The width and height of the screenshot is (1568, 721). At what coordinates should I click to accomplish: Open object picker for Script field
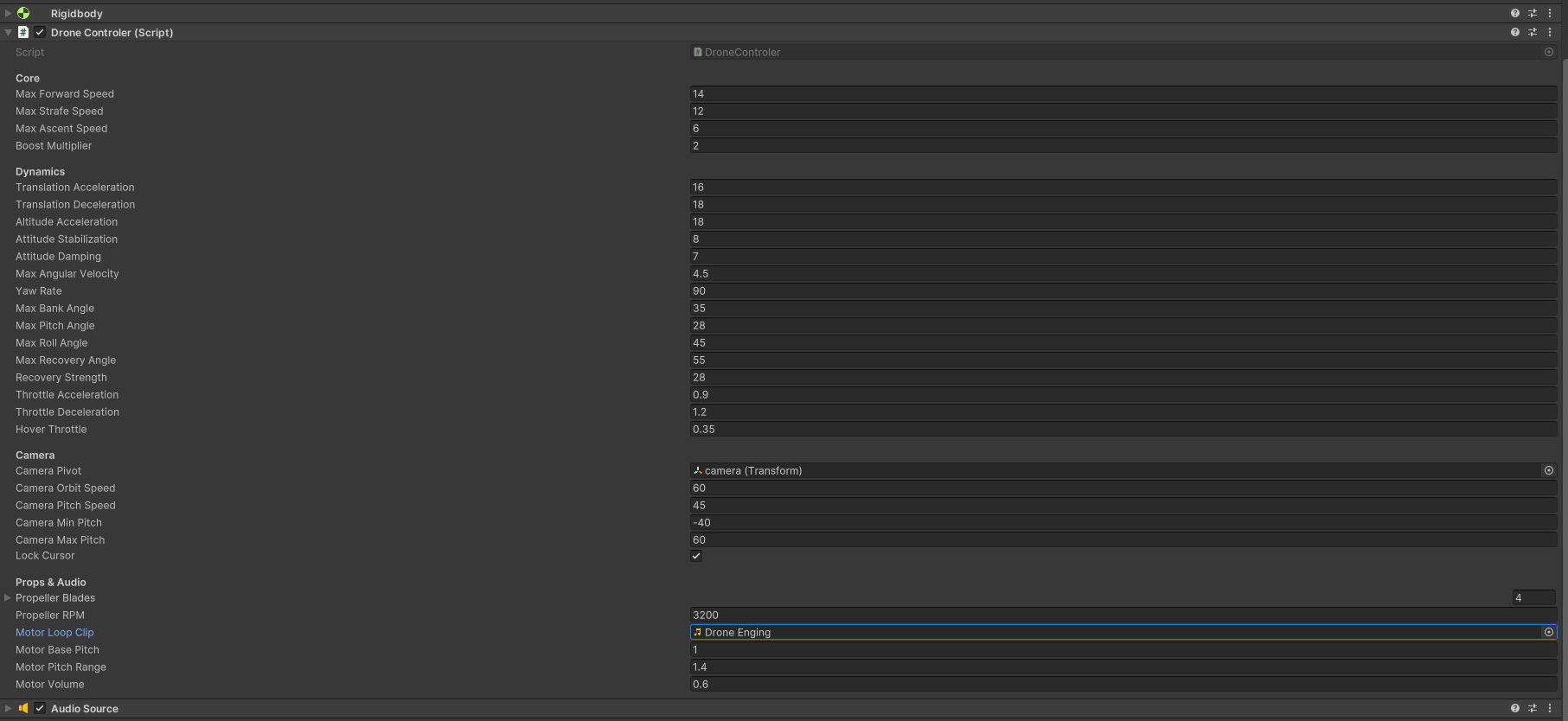(x=1549, y=52)
